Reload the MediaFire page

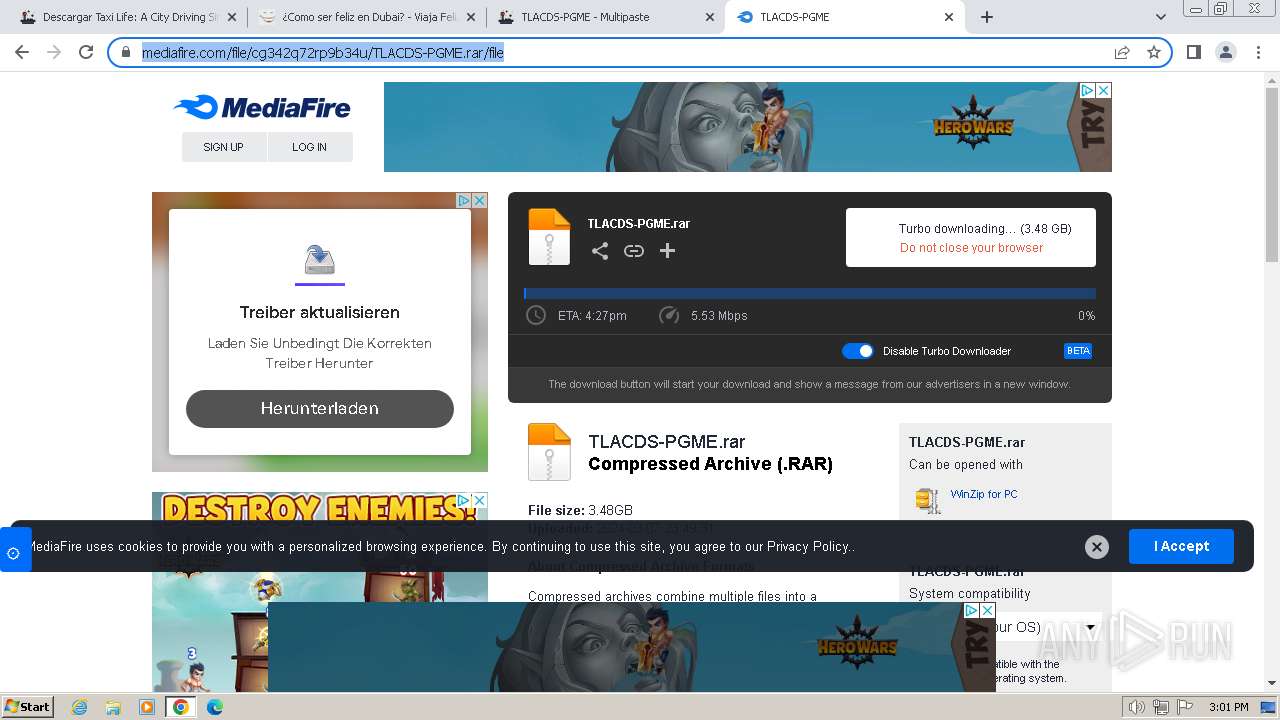[x=86, y=52]
